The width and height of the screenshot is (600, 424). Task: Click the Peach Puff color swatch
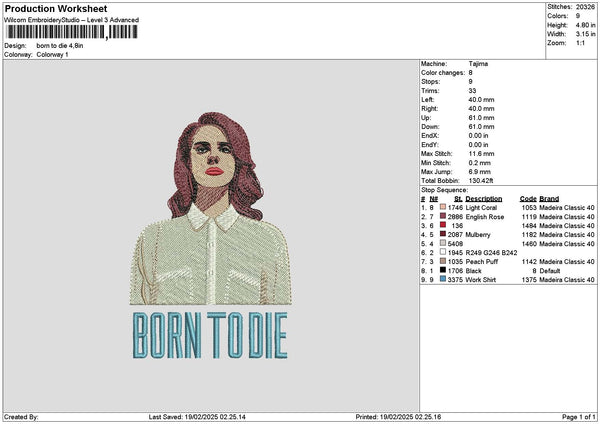pos(442,262)
